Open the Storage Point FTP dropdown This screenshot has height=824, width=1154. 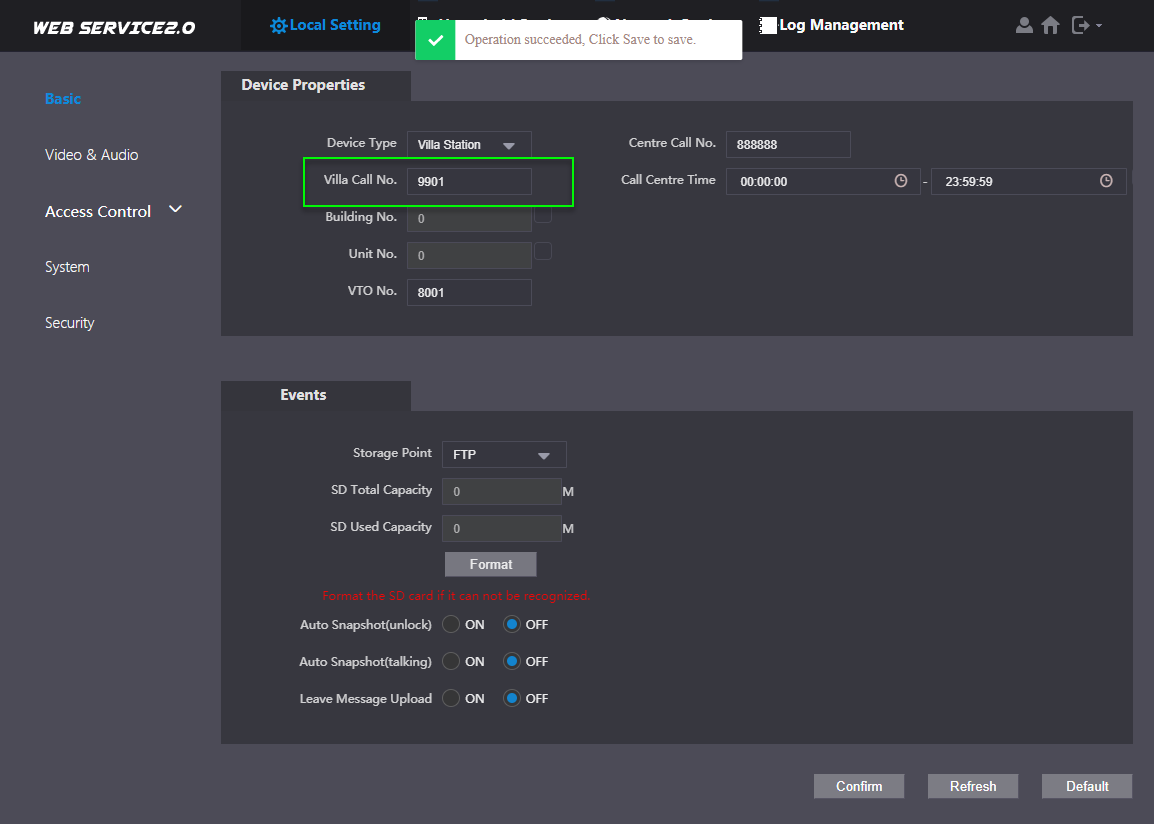tap(504, 455)
